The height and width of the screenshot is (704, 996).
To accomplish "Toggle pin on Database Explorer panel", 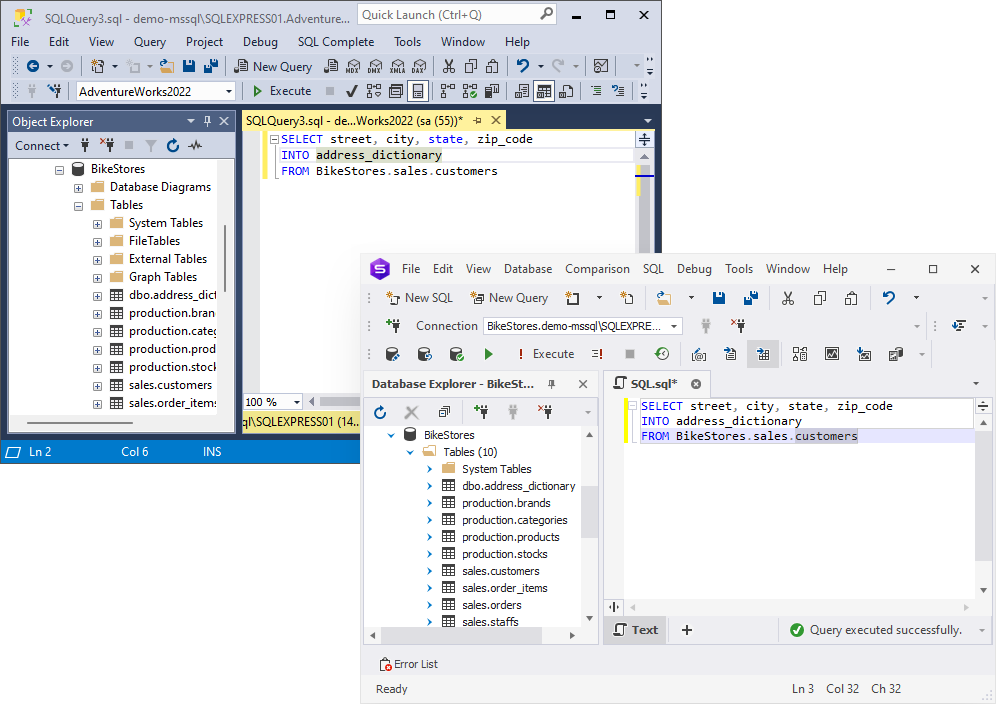I will [551, 384].
